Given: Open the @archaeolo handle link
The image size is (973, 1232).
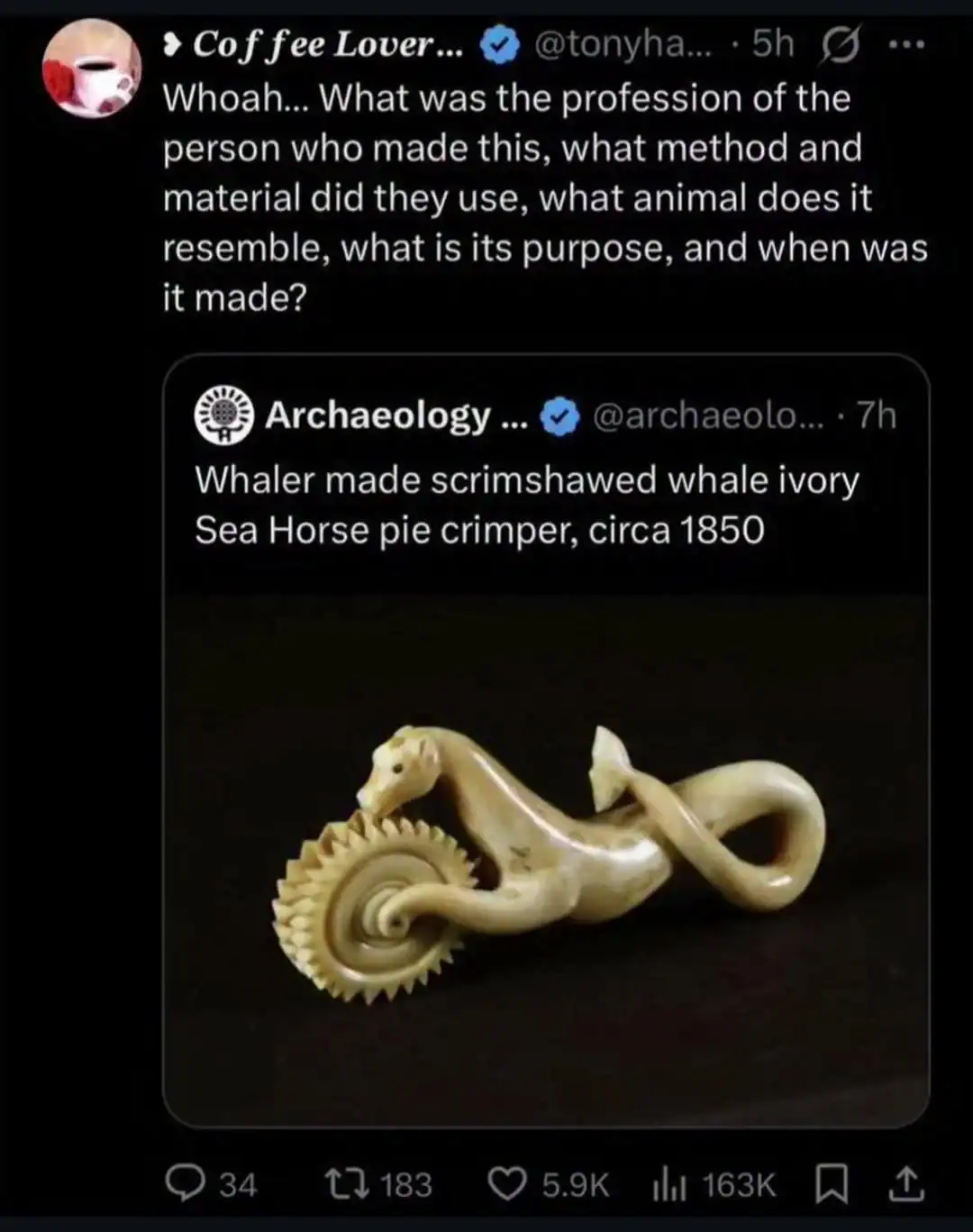Looking at the screenshot, I should 708,415.
